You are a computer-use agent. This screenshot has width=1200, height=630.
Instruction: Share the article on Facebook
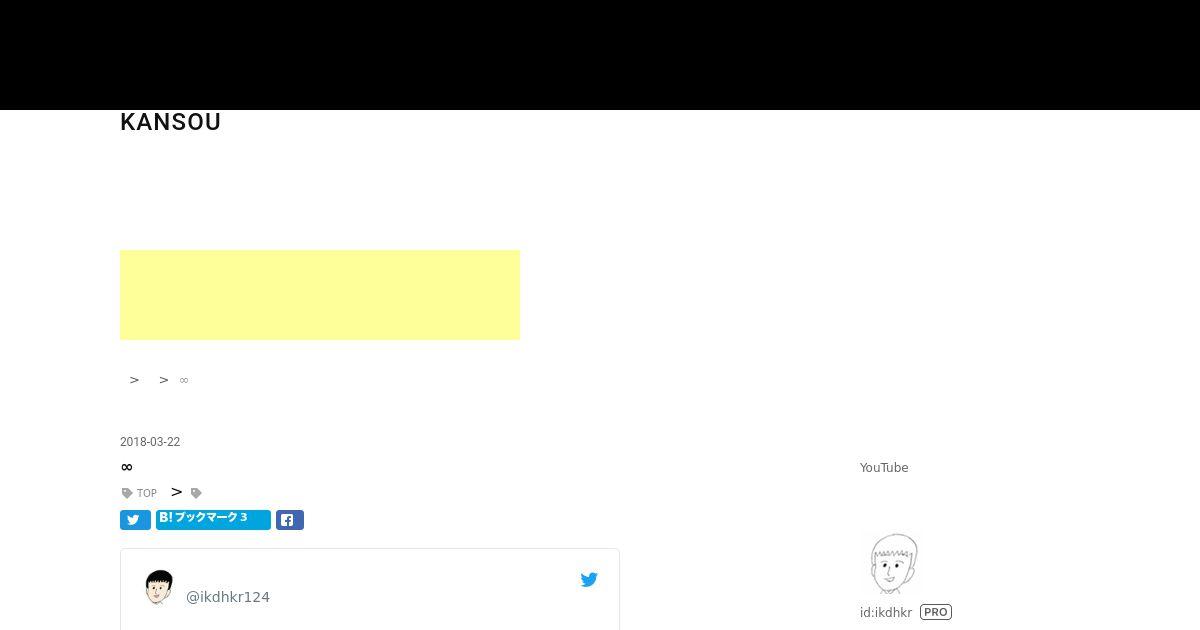(x=290, y=520)
